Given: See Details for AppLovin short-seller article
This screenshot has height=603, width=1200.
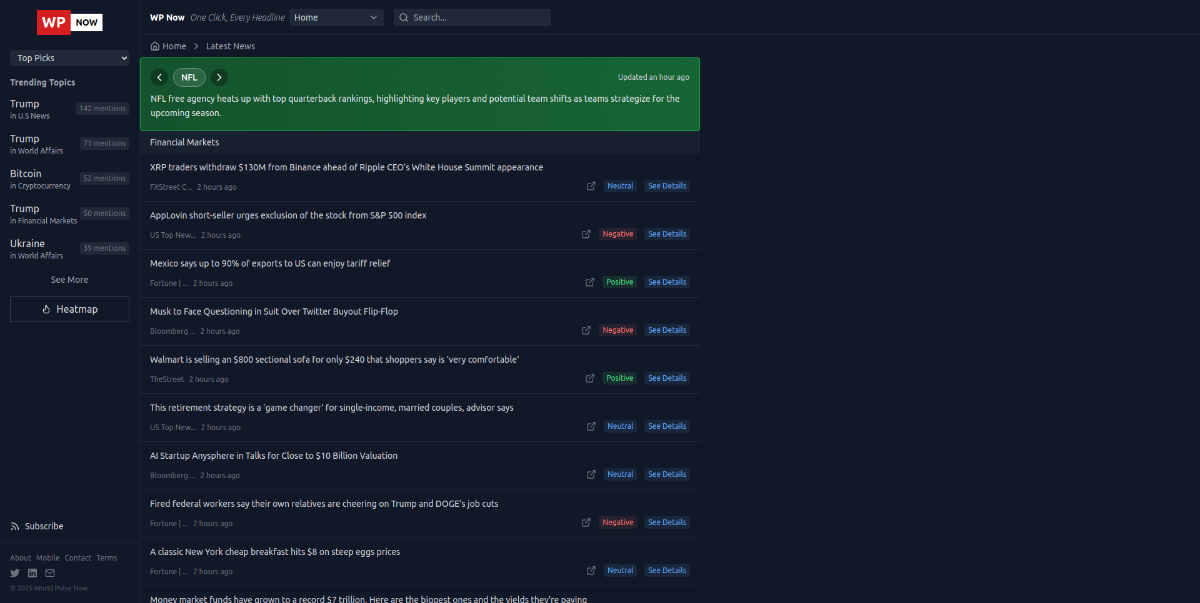Looking at the screenshot, I should [667, 234].
